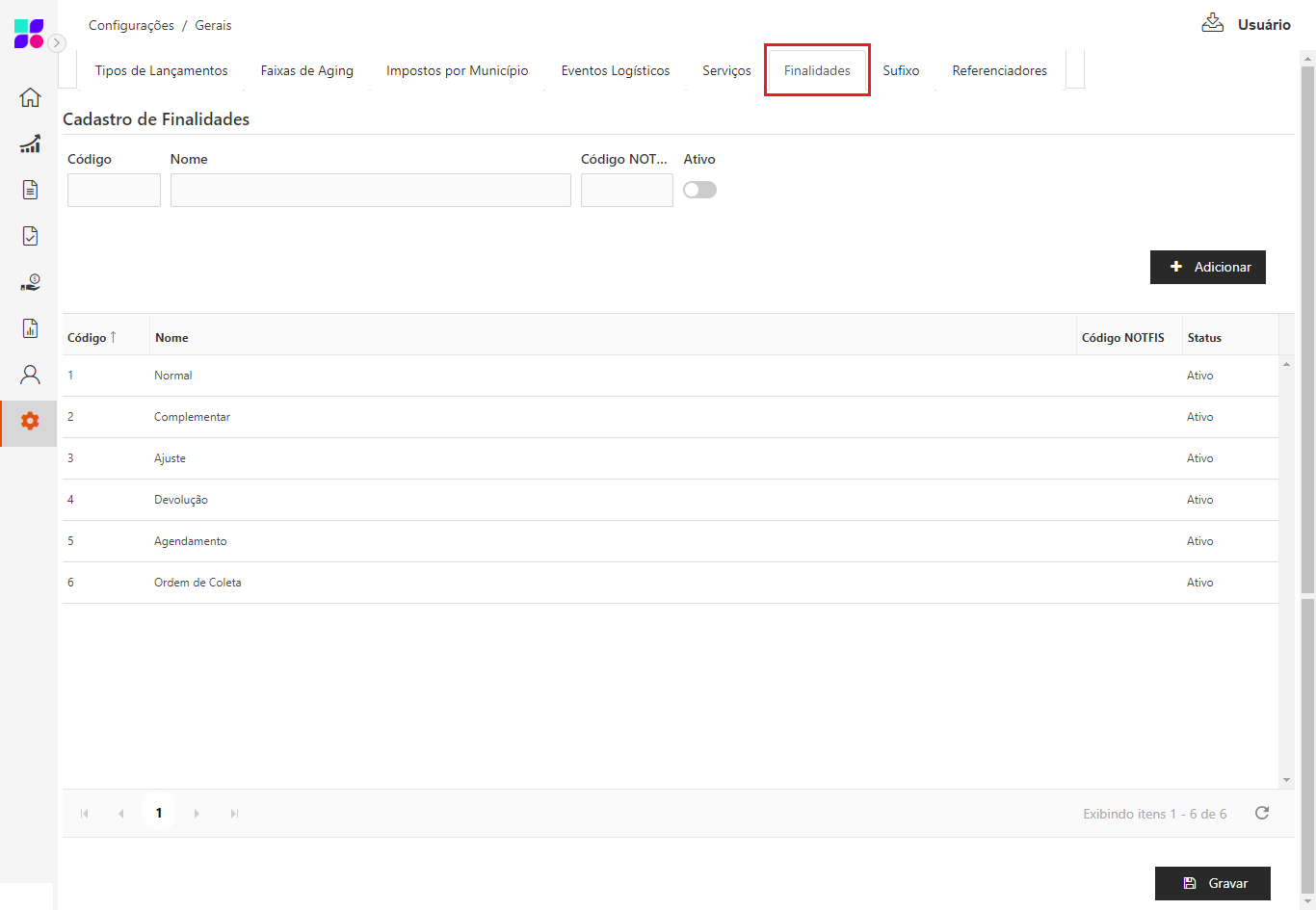The image size is (1316, 910).
Task: Select the Devolução row in table
Action: point(181,500)
